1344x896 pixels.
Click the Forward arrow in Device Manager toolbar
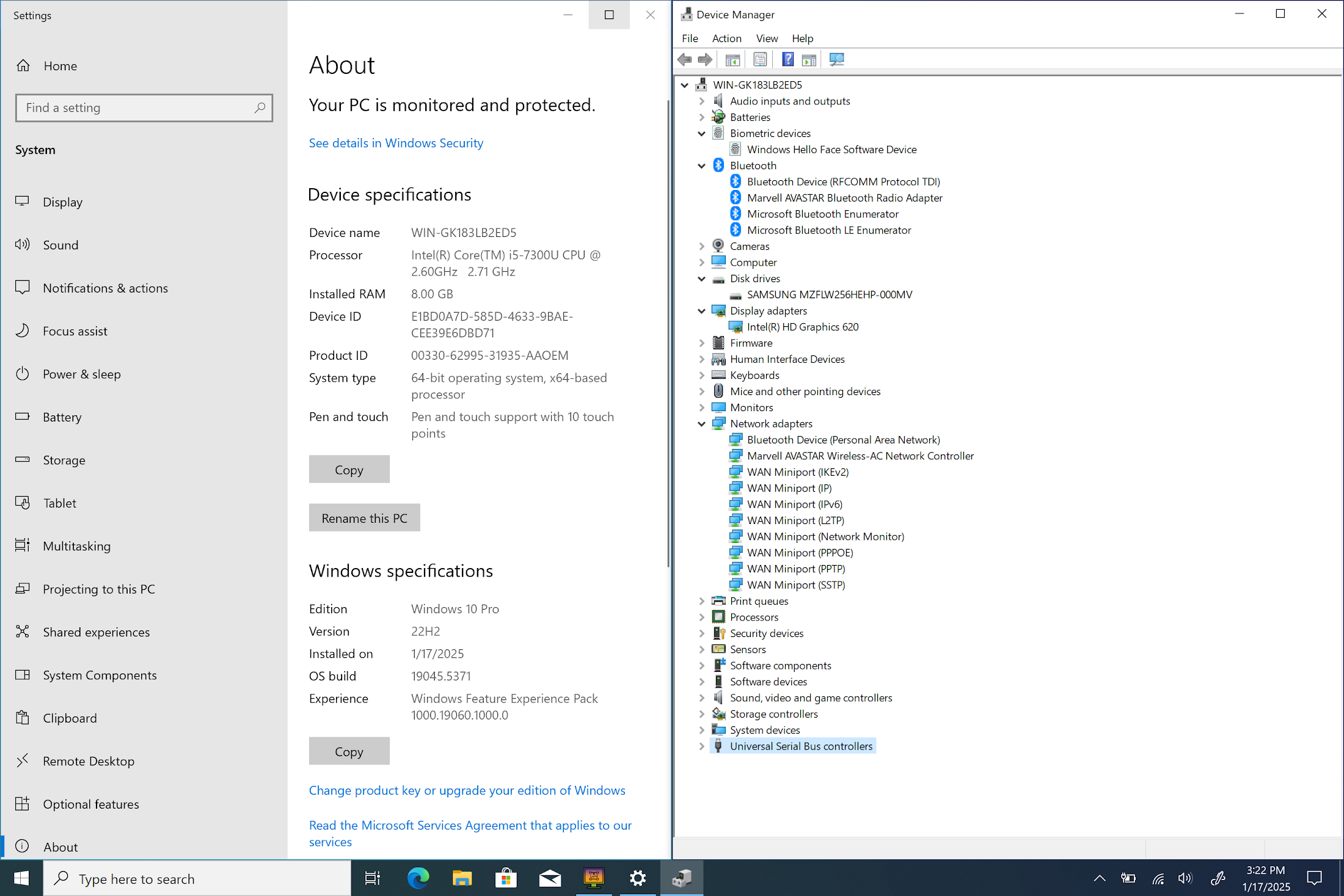tap(705, 59)
